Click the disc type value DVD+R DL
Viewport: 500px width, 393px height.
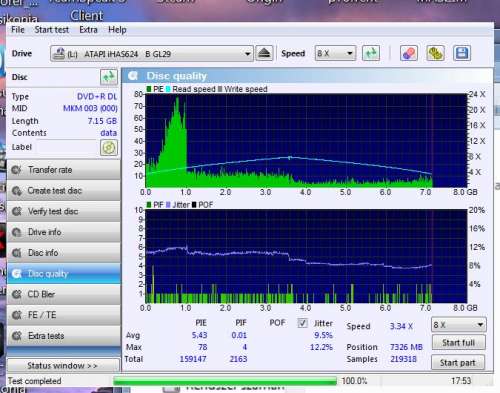click(x=97, y=97)
